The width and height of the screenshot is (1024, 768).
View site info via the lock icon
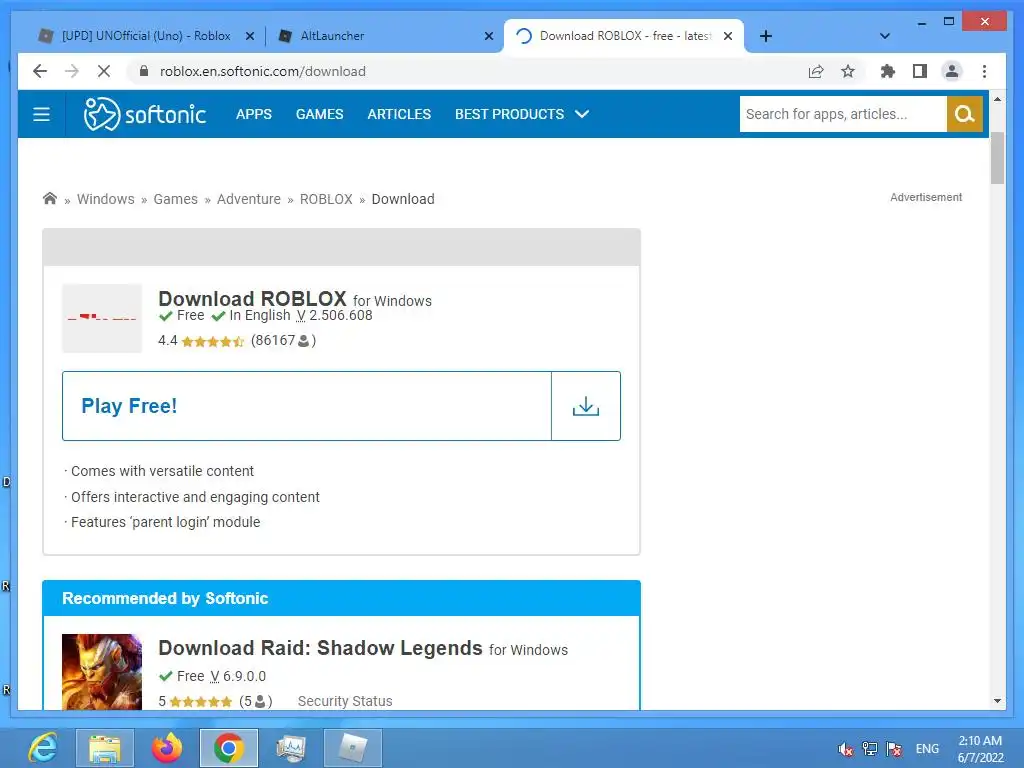click(144, 71)
